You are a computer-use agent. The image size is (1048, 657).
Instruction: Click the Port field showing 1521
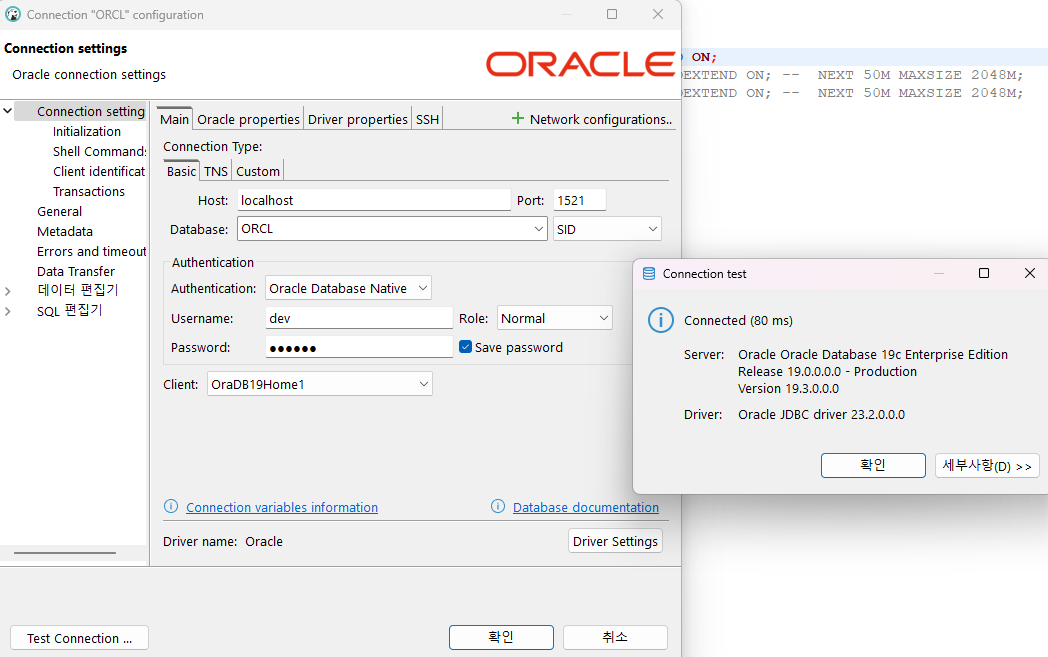(579, 200)
